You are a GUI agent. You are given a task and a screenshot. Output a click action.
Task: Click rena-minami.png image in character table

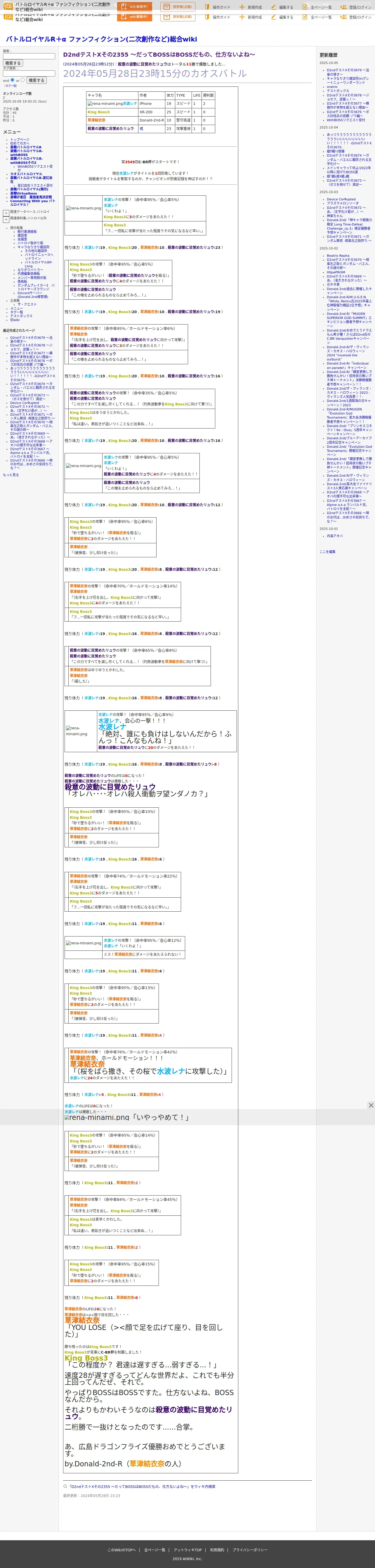coord(105,103)
